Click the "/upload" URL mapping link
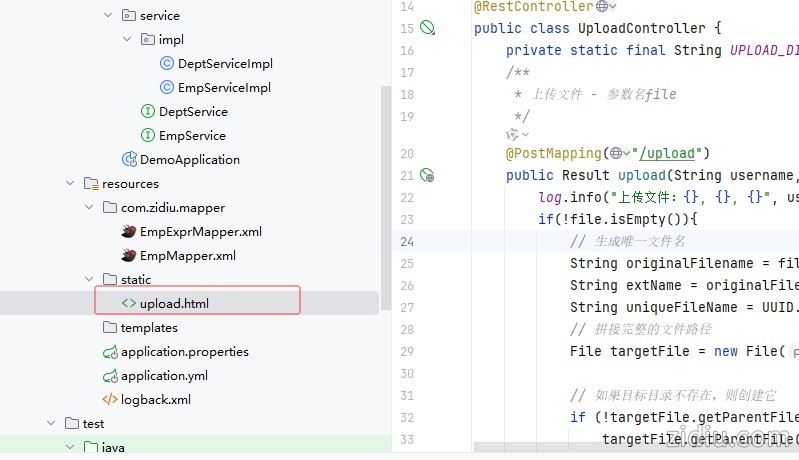The width and height of the screenshot is (799, 460). click(669, 153)
